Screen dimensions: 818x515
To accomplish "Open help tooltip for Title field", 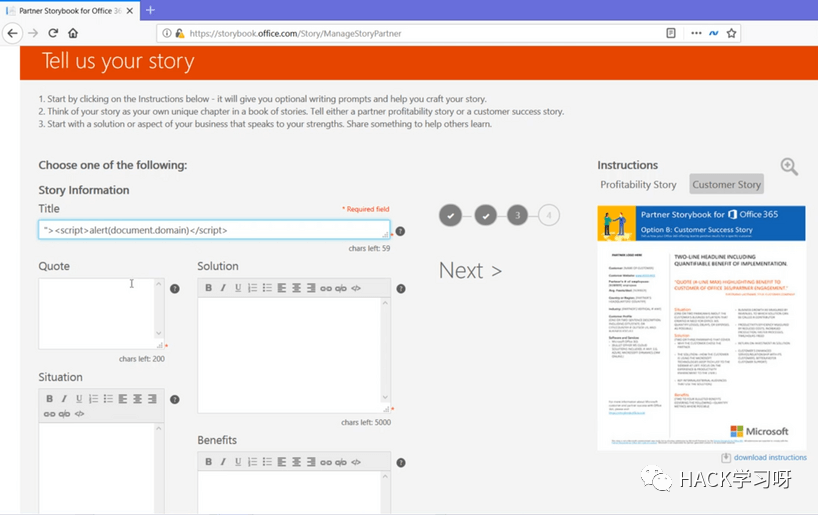I will pyautogui.click(x=400, y=231).
